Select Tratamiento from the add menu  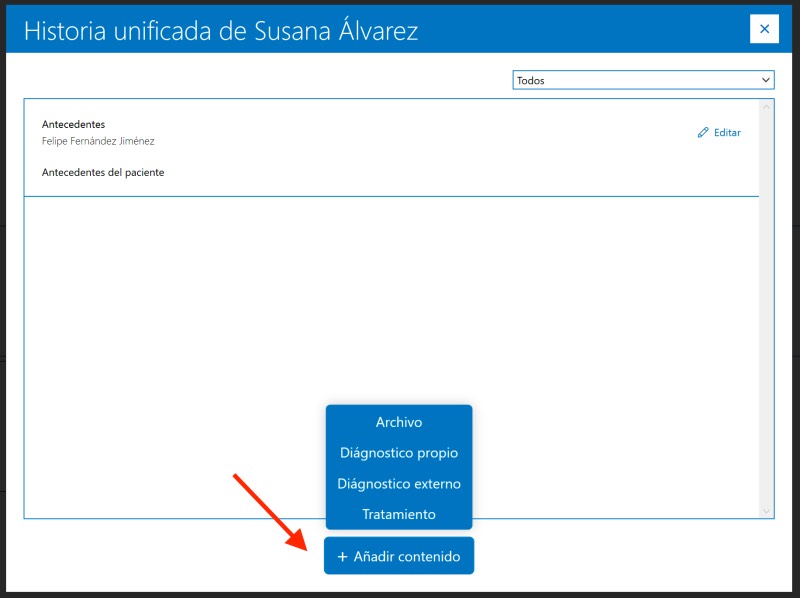pyautogui.click(x=398, y=514)
